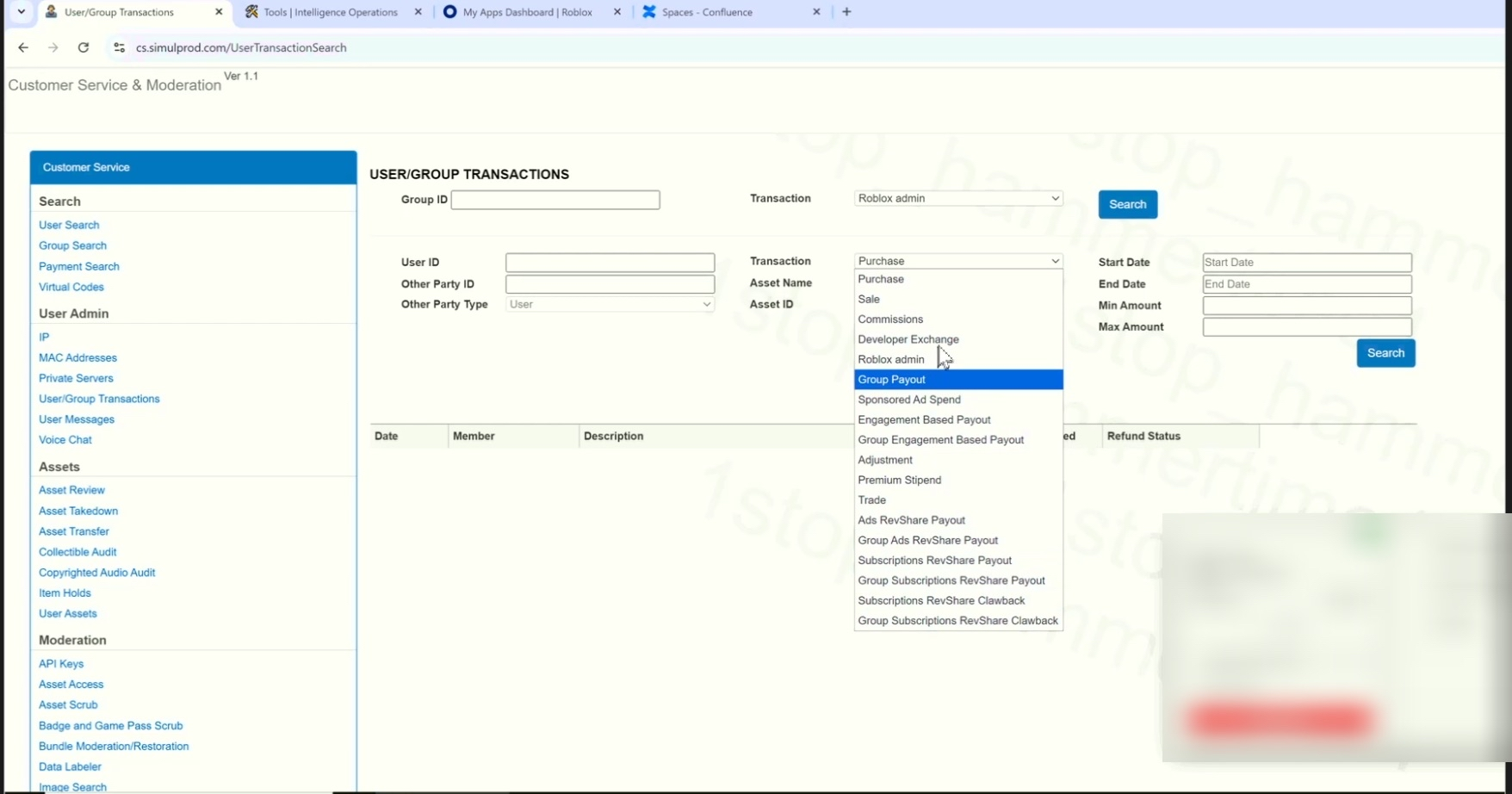
Task: Select Group Engagement Based Payout
Action: point(958,440)
